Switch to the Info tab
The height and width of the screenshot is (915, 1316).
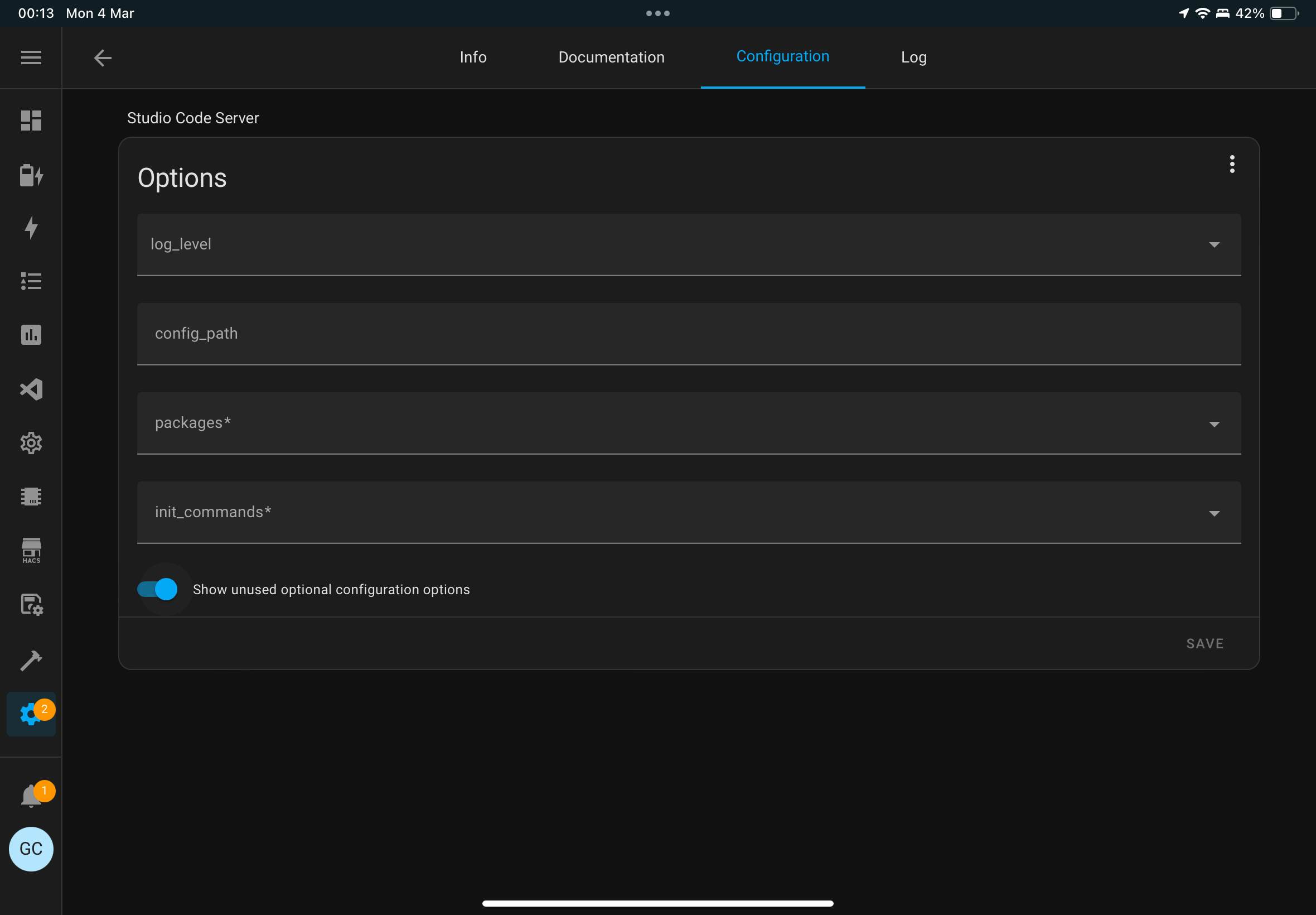coord(473,57)
